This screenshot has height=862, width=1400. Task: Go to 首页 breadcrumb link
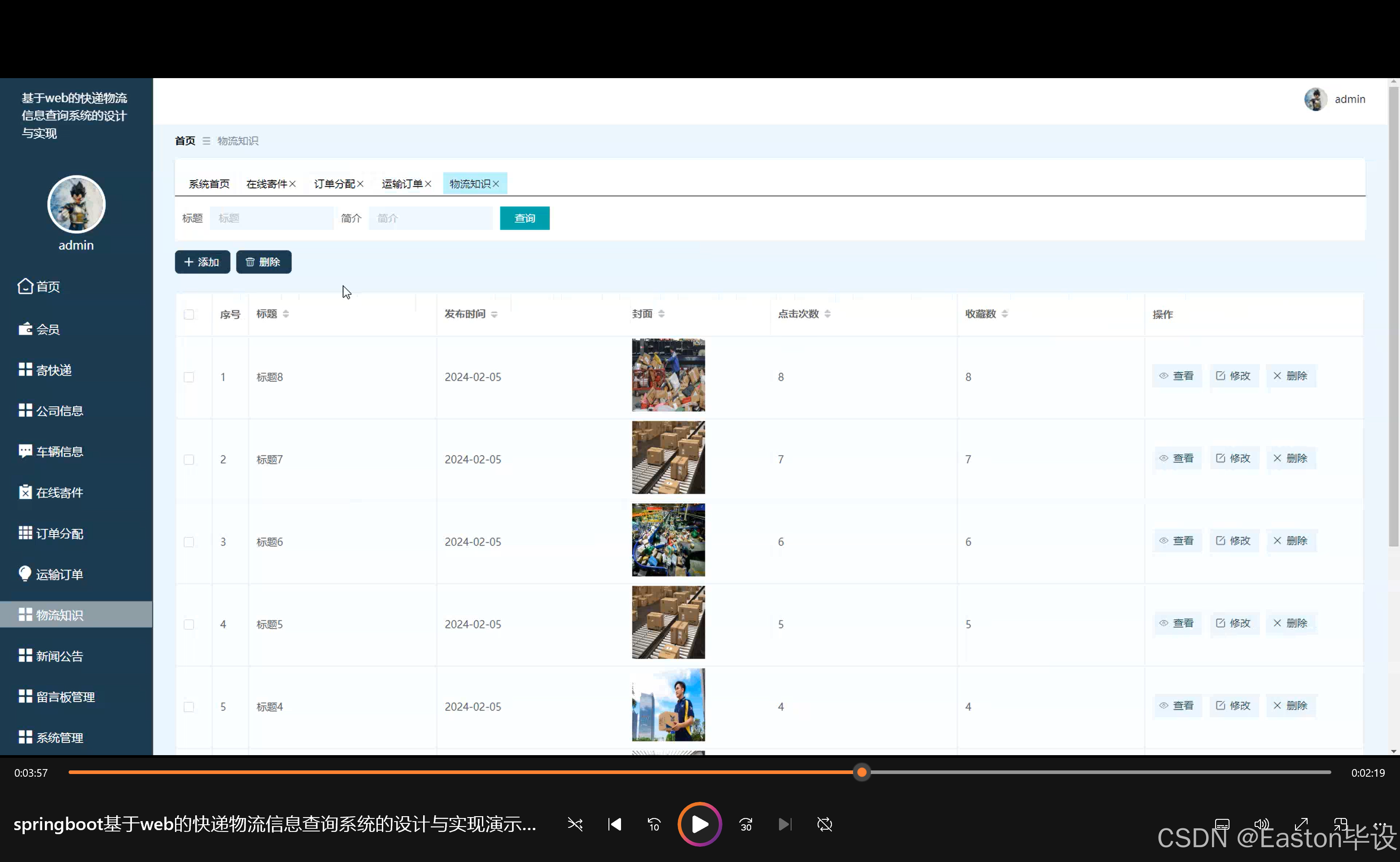click(x=184, y=141)
